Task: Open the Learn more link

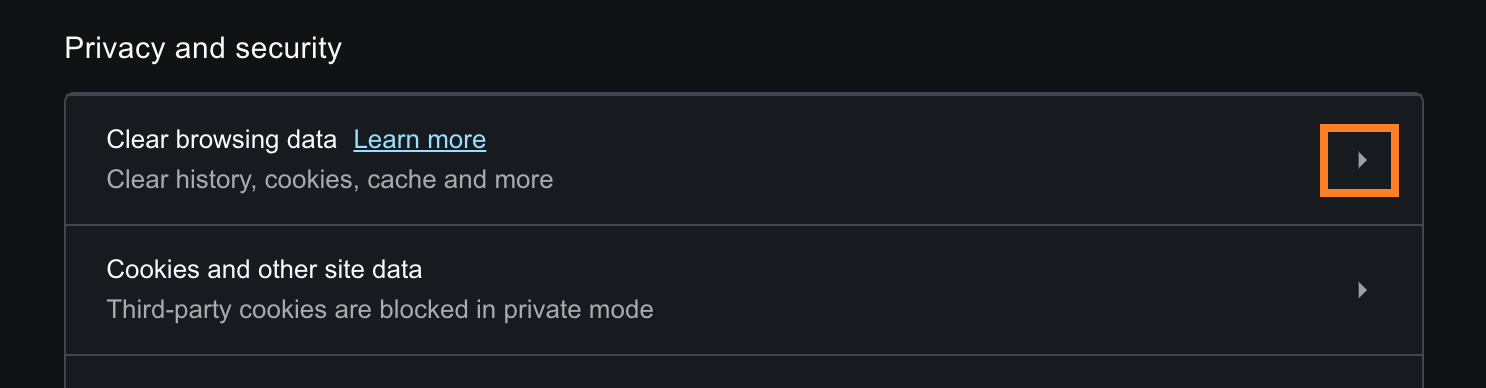Action: (420, 139)
